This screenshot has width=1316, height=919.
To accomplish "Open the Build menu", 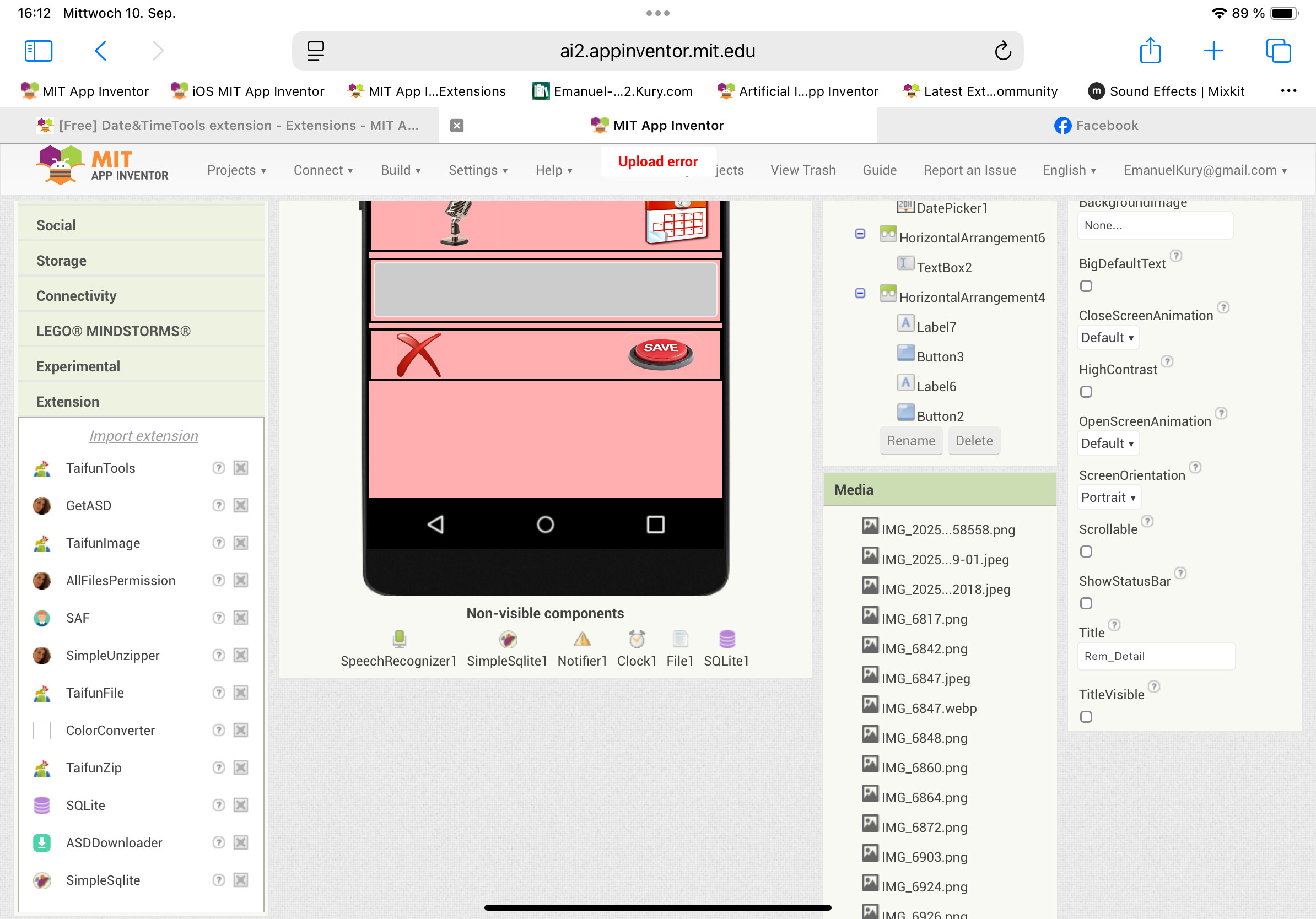I will pos(400,170).
